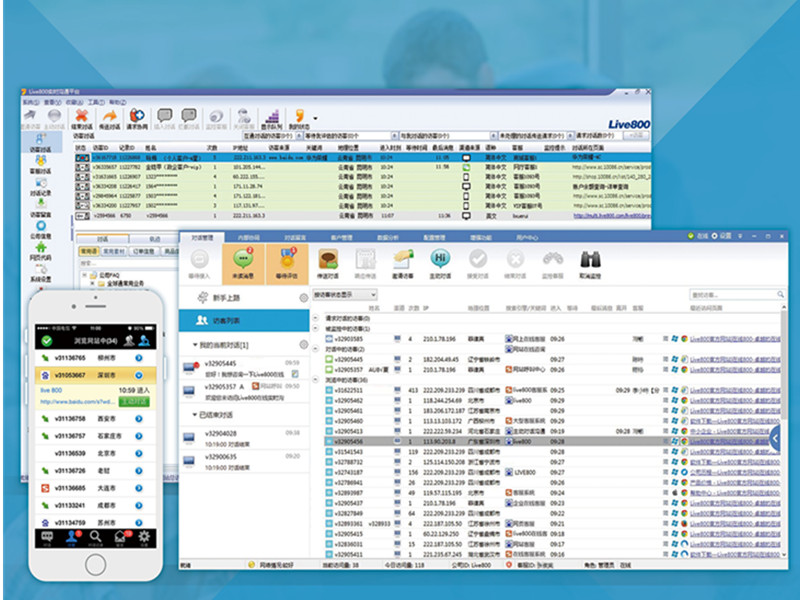Tap the green checkmark status icon on phone
Image resolution: width=800 pixels, height=600 pixels.
47,341
